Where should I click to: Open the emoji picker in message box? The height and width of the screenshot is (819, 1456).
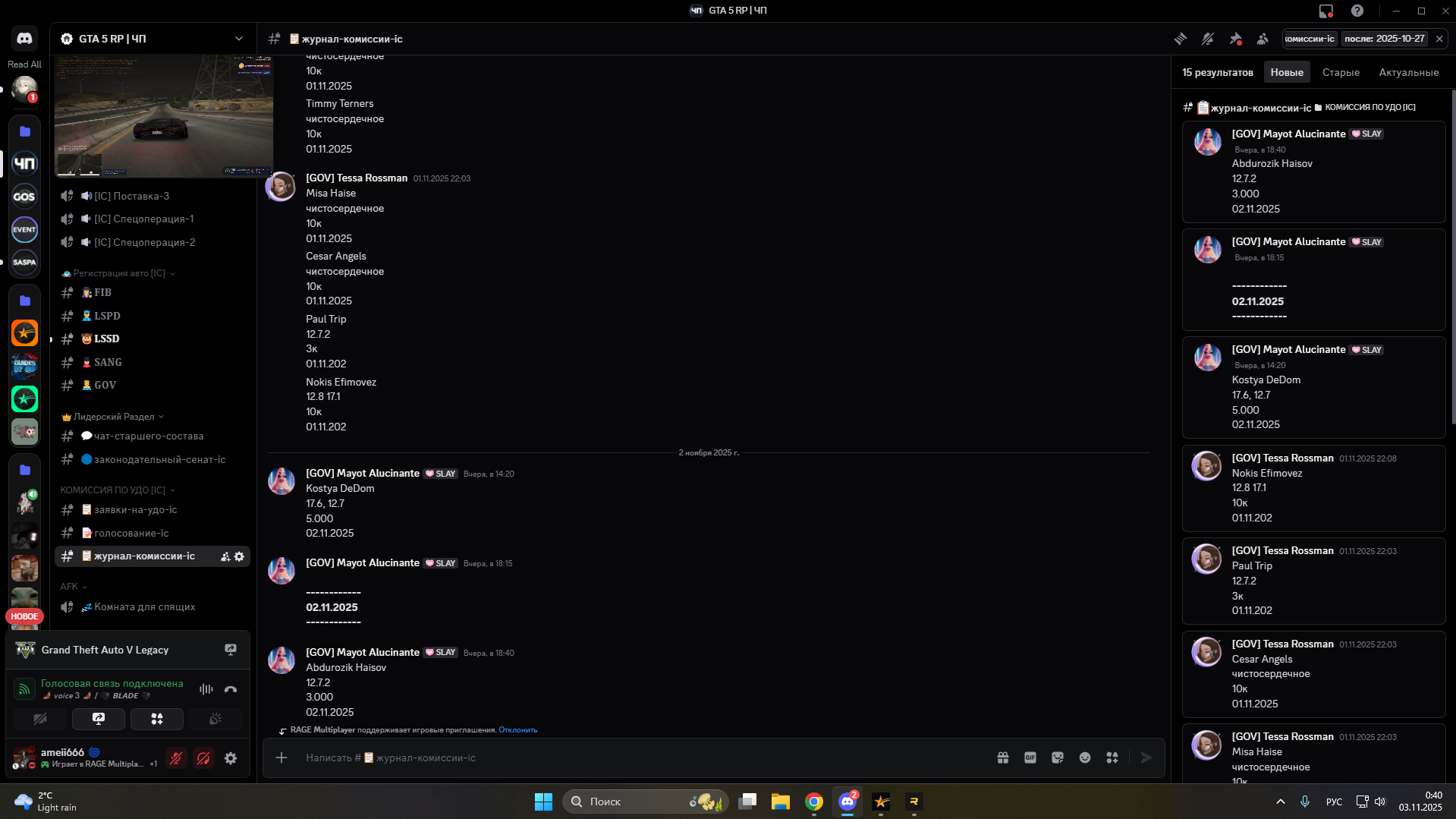click(1084, 758)
